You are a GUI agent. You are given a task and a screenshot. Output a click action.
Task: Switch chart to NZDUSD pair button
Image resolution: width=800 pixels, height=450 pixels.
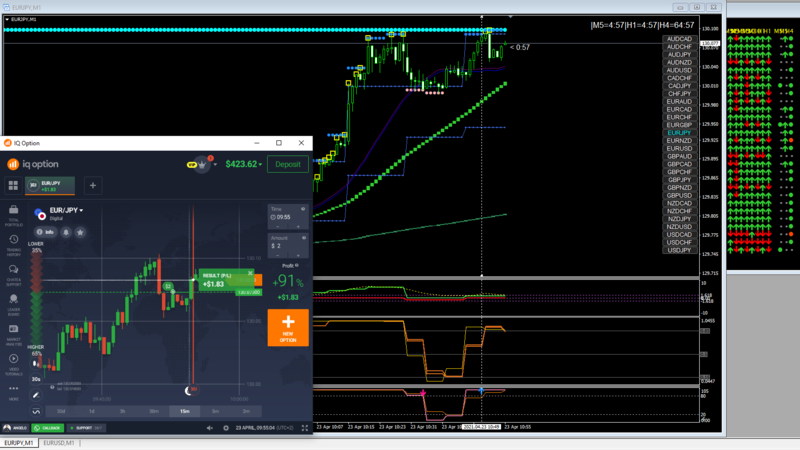[x=679, y=227]
